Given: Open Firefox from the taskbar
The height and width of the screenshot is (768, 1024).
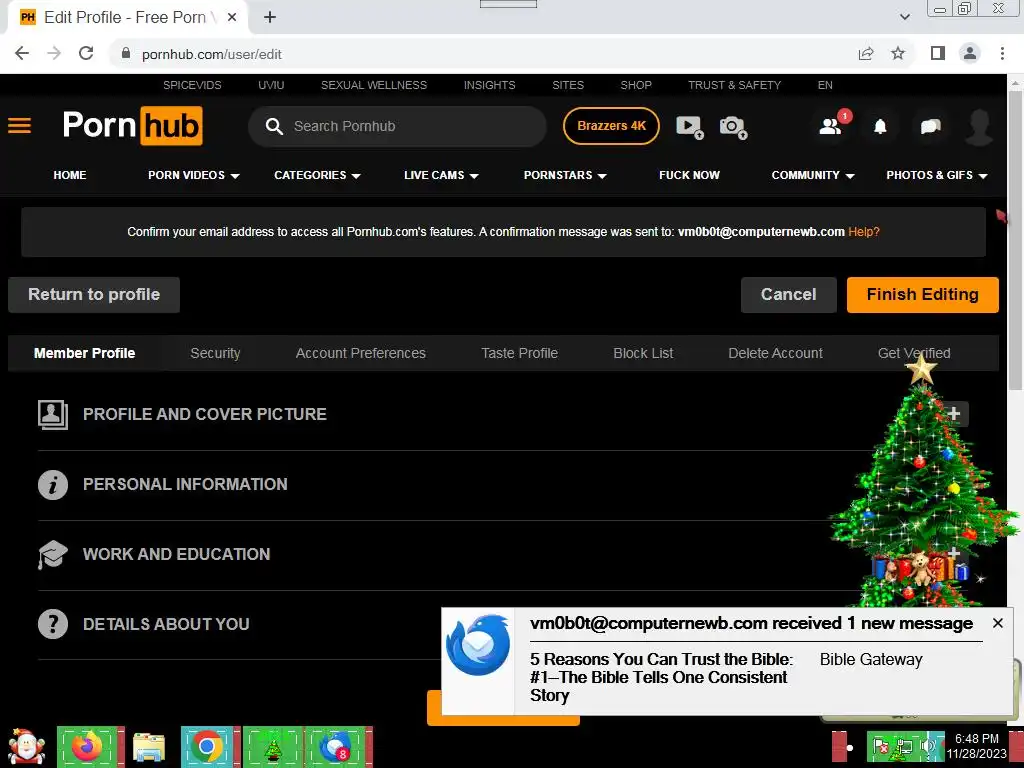Looking at the screenshot, I should coord(88,746).
